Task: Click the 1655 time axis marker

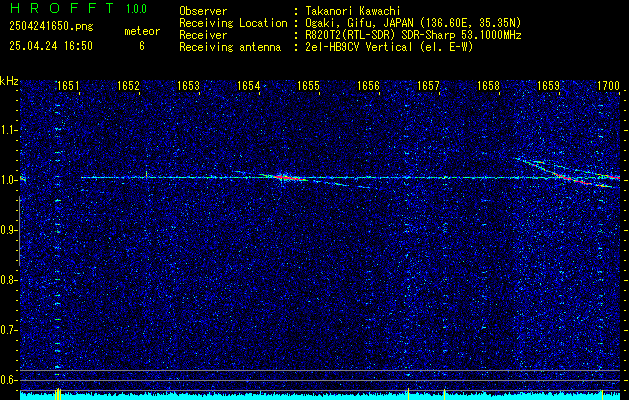Action: (x=308, y=86)
